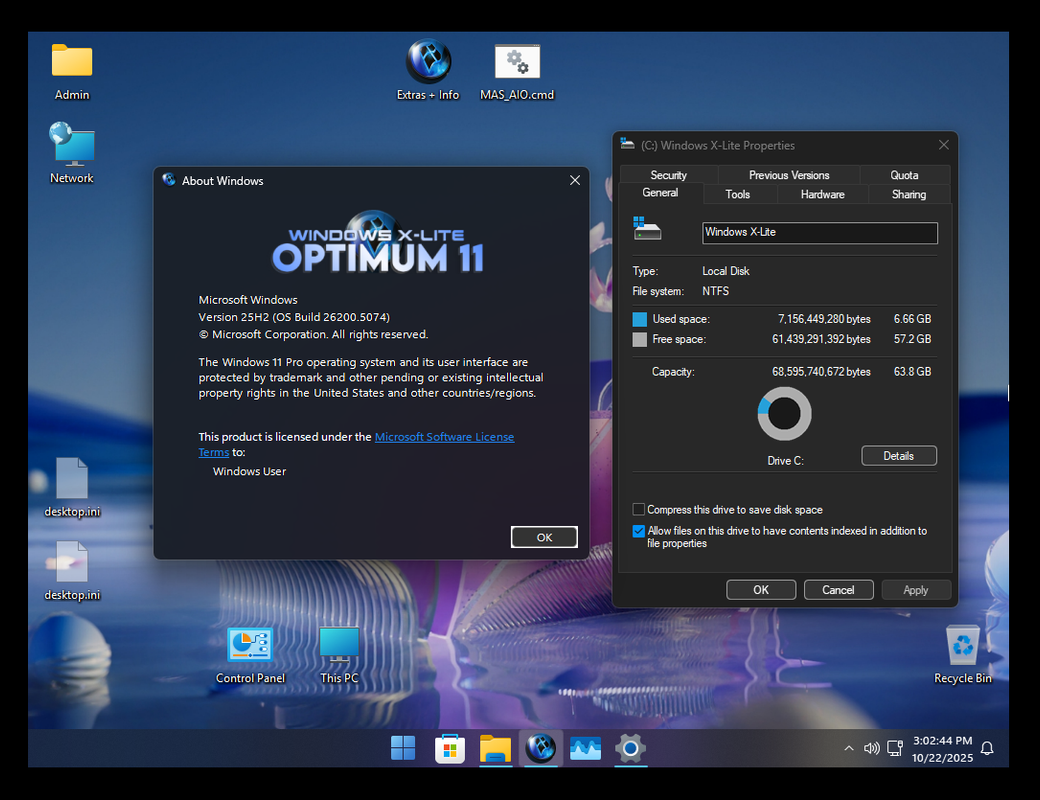
Task: Click the taskbar clock and date
Action: click(x=942, y=749)
